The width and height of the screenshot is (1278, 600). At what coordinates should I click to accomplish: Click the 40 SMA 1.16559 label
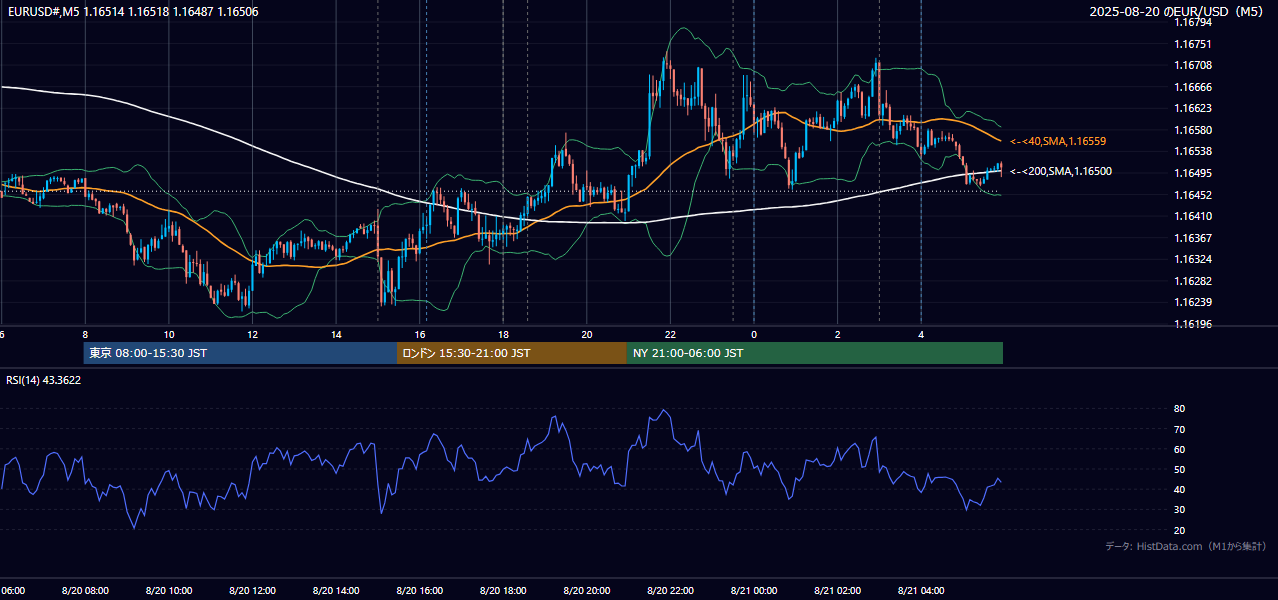coord(1058,141)
